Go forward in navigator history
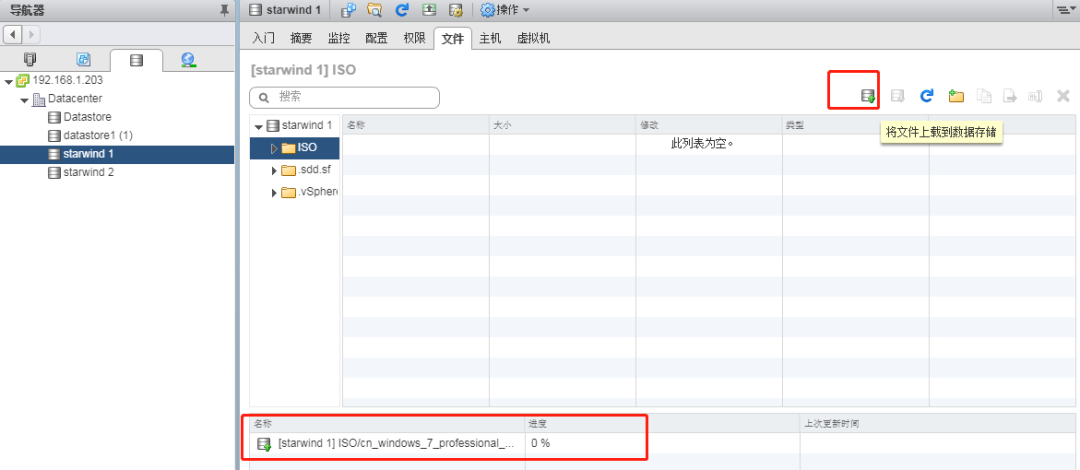 pos(32,34)
